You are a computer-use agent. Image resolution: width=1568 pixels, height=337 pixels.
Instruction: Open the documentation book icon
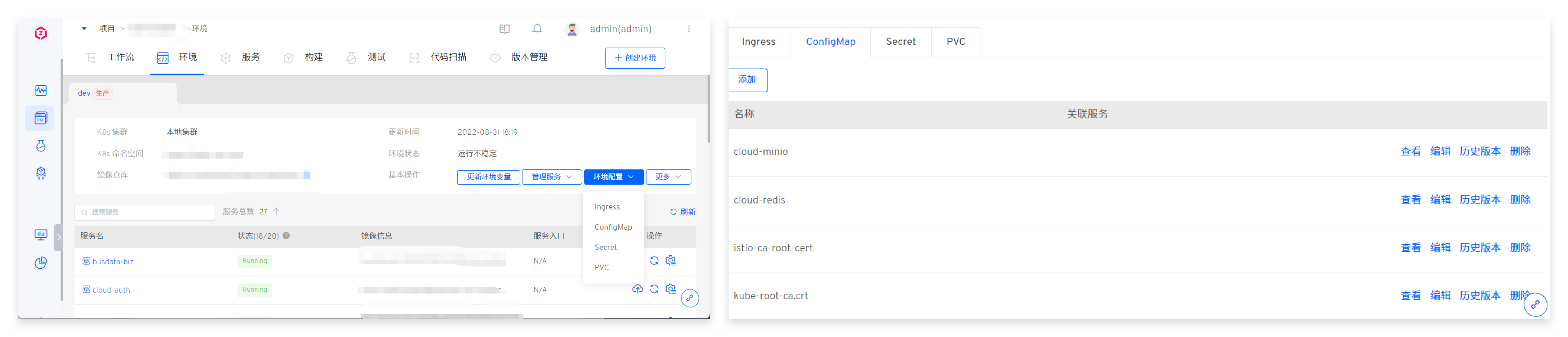tap(505, 29)
